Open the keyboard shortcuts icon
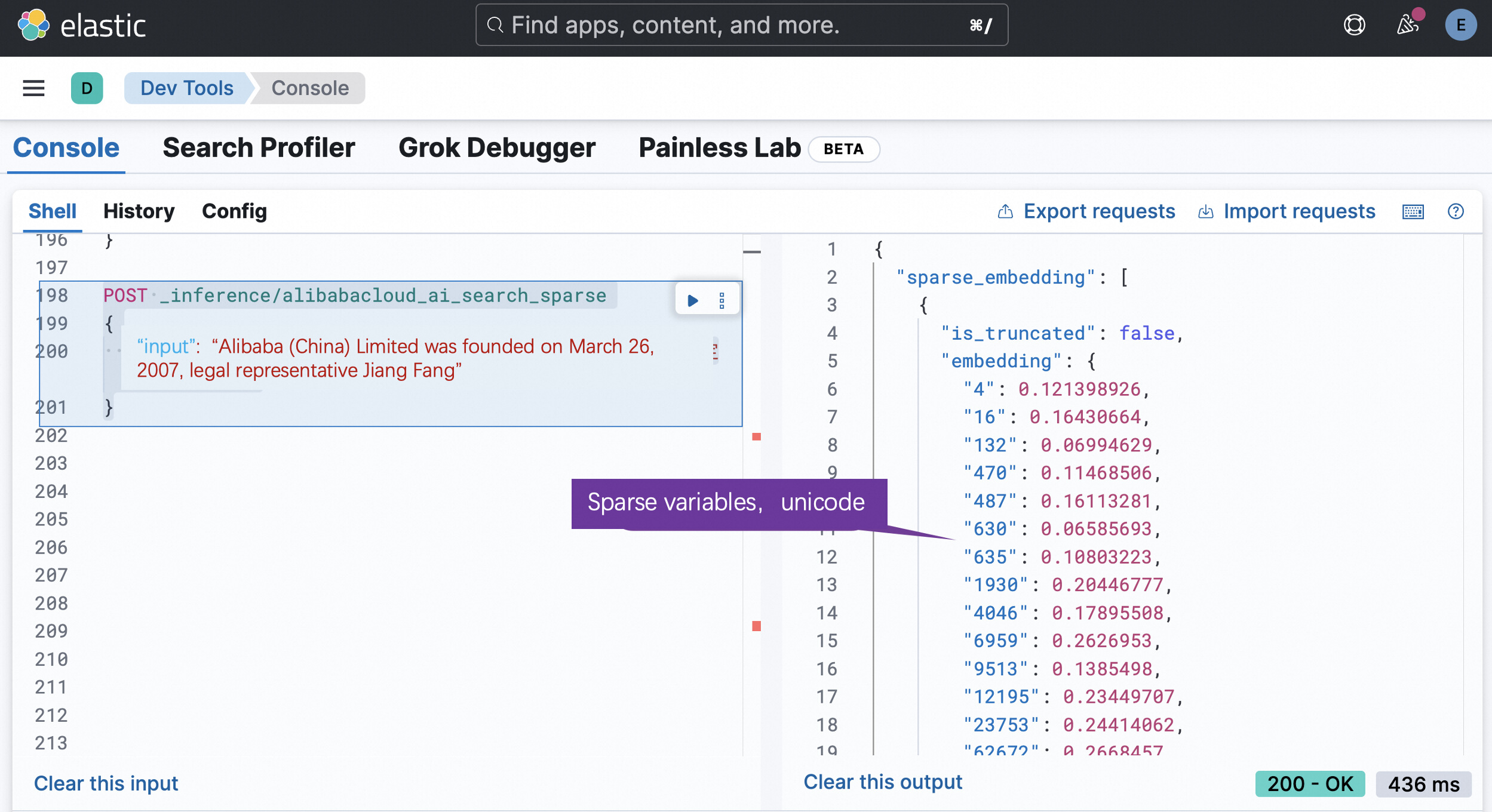1492x812 pixels. [x=1413, y=212]
